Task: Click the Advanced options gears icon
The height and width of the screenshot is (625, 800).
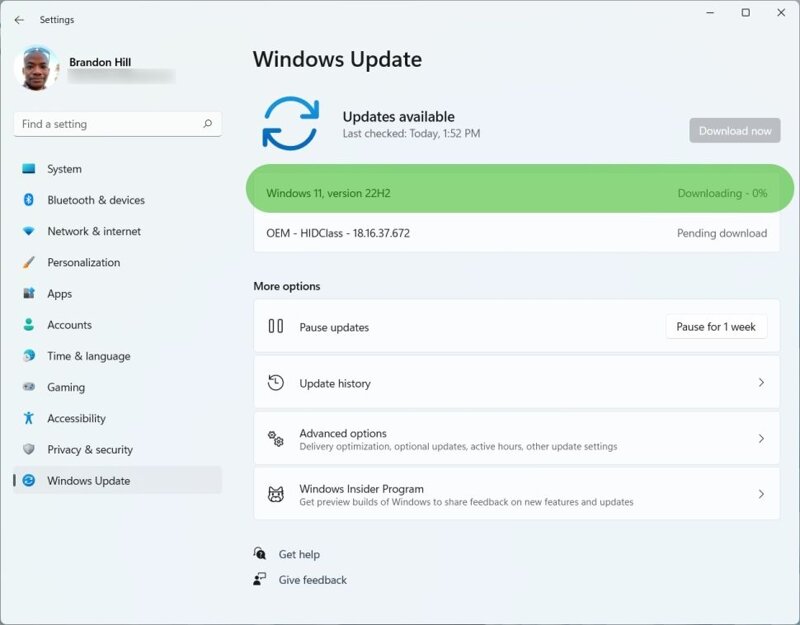Action: tap(276, 439)
